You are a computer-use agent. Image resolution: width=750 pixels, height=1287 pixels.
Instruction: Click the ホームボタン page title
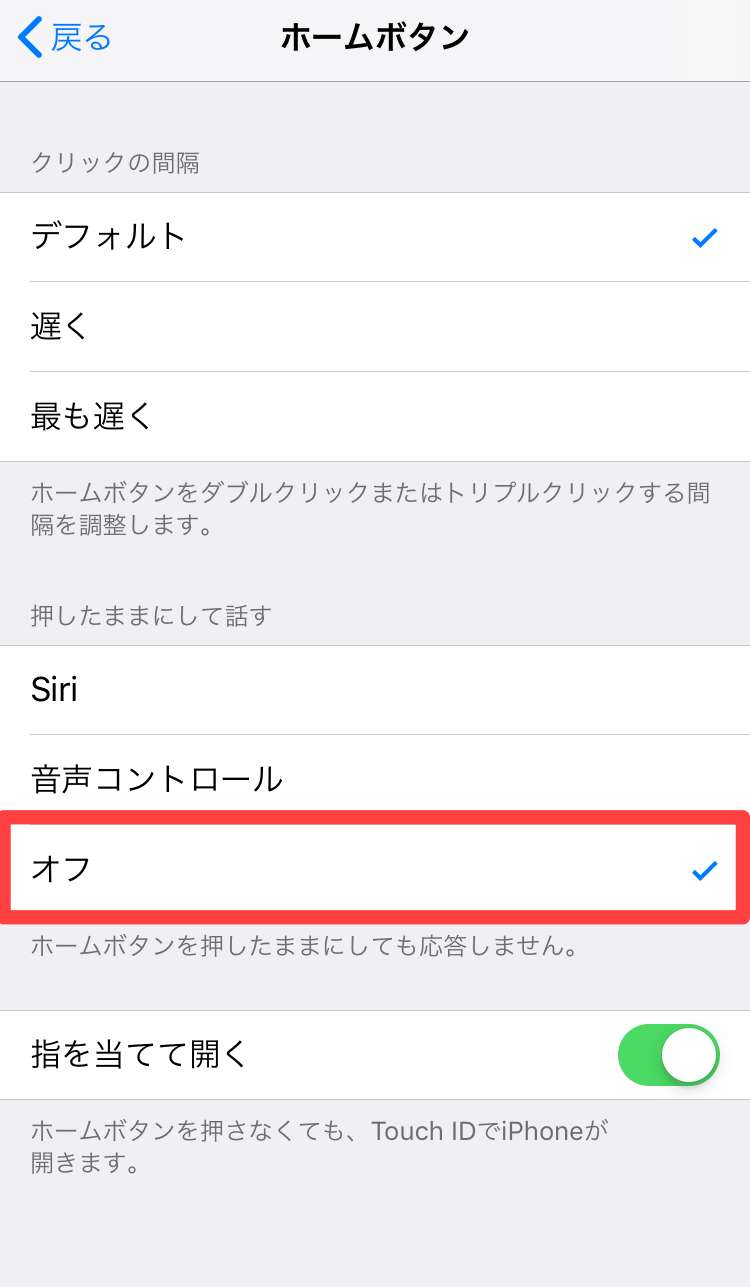pyautogui.click(x=375, y=38)
